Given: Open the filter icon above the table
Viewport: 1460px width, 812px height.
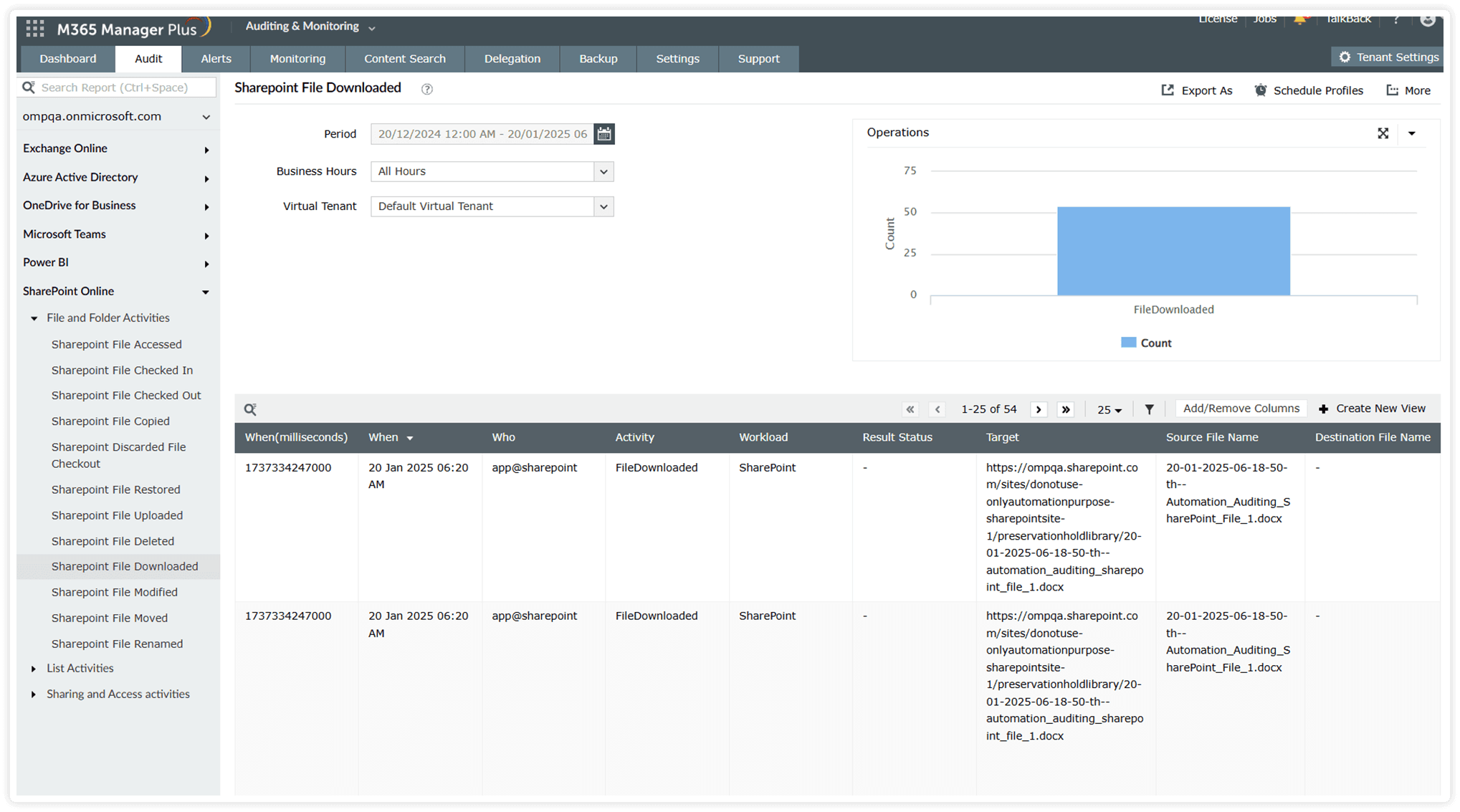Looking at the screenshot, I should click(x=1150, y=409).
